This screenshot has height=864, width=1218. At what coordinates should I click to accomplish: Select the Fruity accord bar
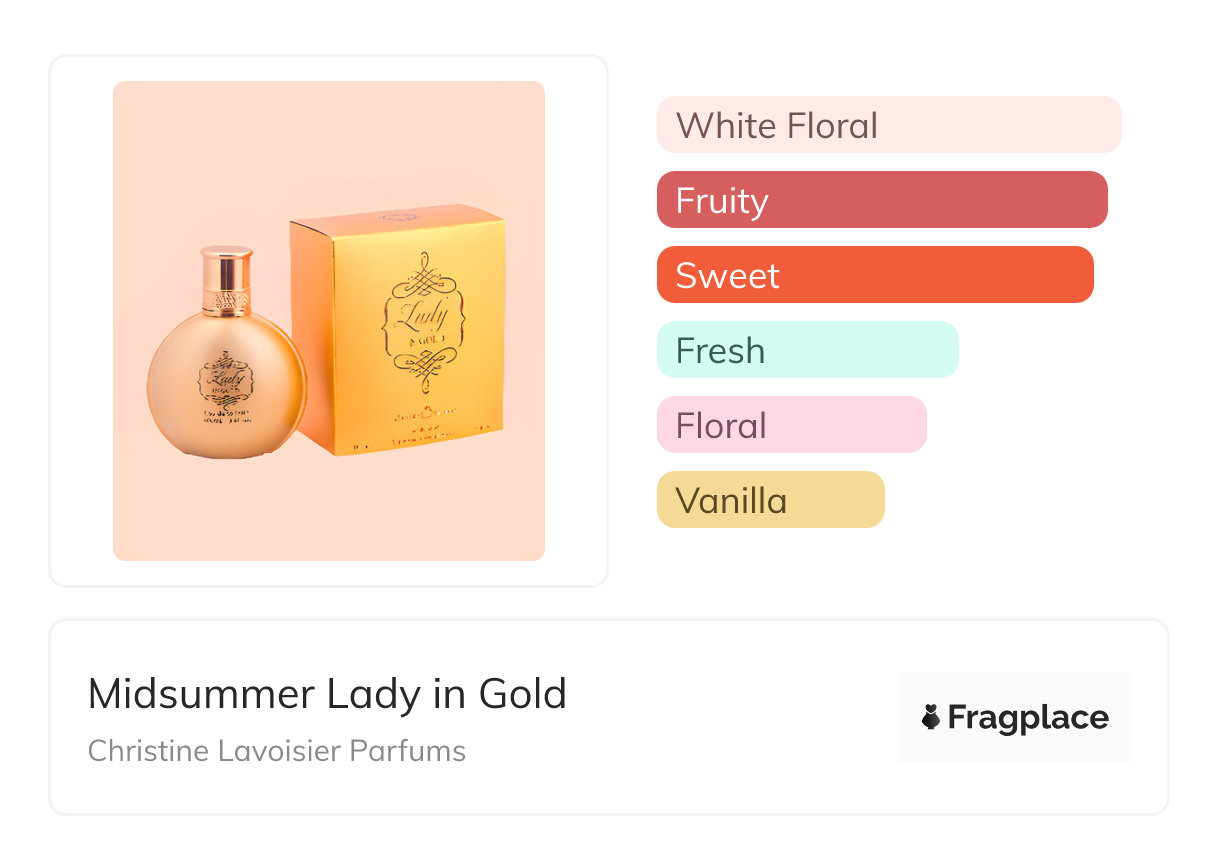(881, 200)
